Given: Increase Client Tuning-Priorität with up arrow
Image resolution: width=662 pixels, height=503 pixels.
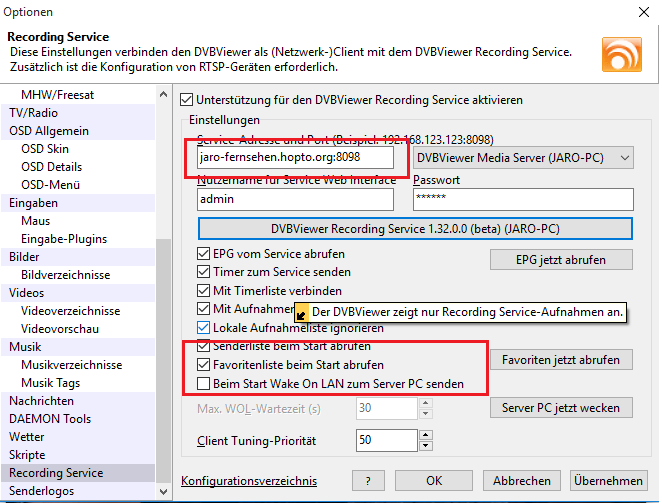Looking at the screenshot, I should (x=426, y=435).
